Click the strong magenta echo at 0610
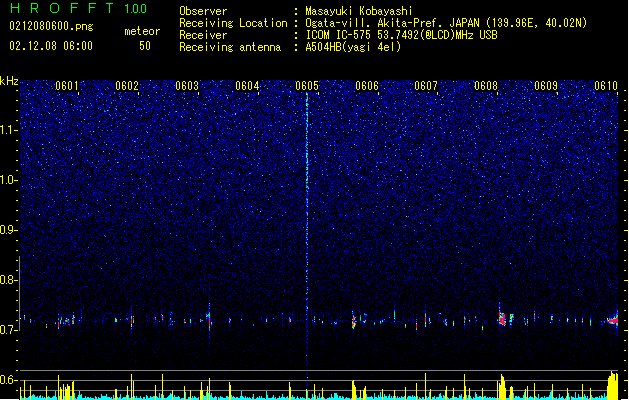 [613, 321]
